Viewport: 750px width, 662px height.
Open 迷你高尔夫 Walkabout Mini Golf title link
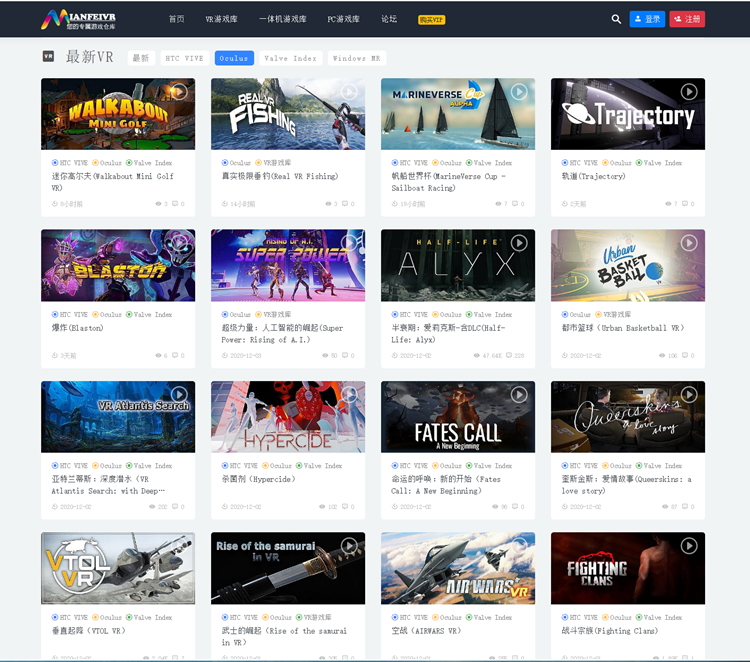point(112,182)
